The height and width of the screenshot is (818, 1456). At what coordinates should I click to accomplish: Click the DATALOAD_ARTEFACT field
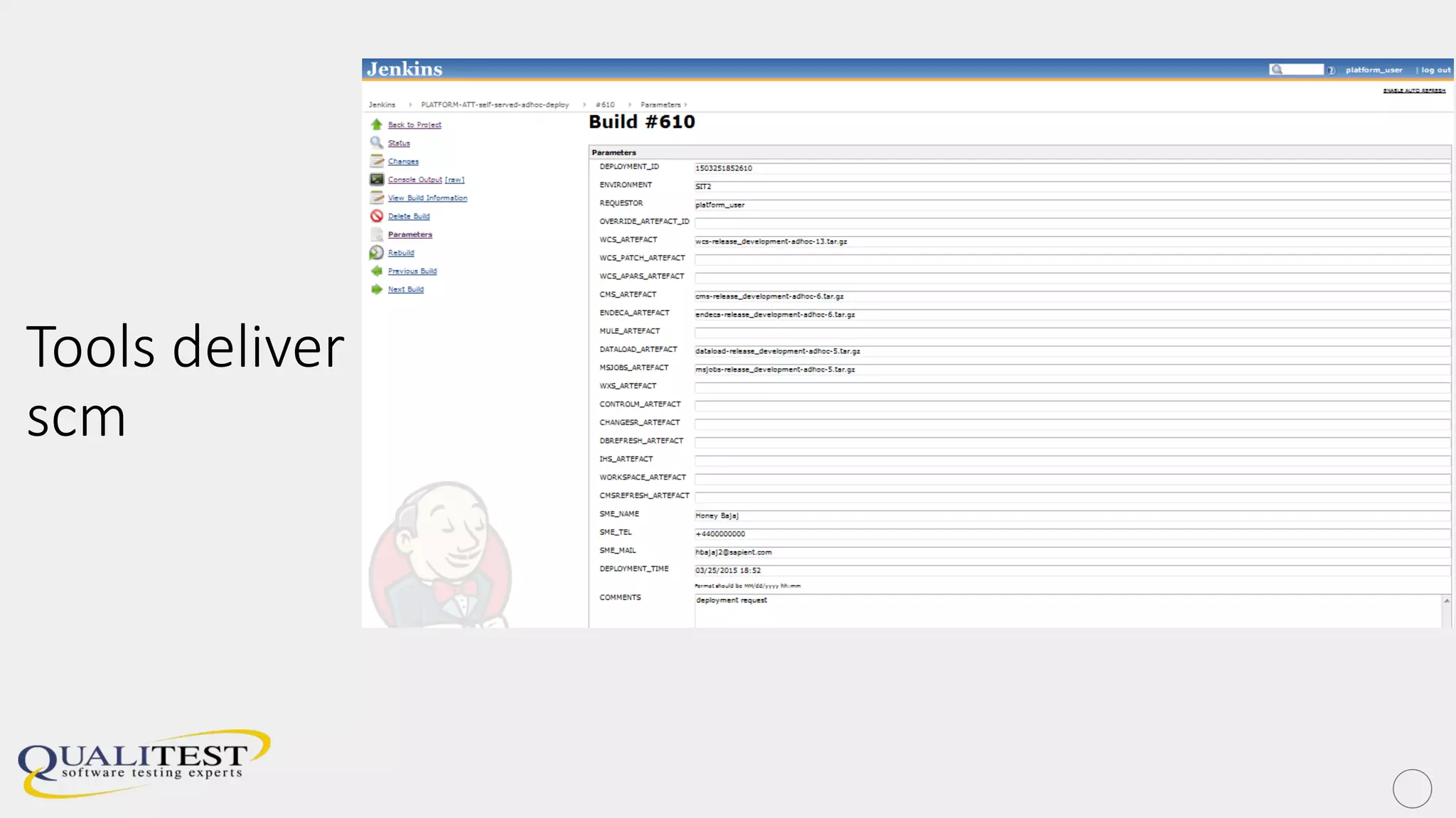click(x=1072, y=352)
